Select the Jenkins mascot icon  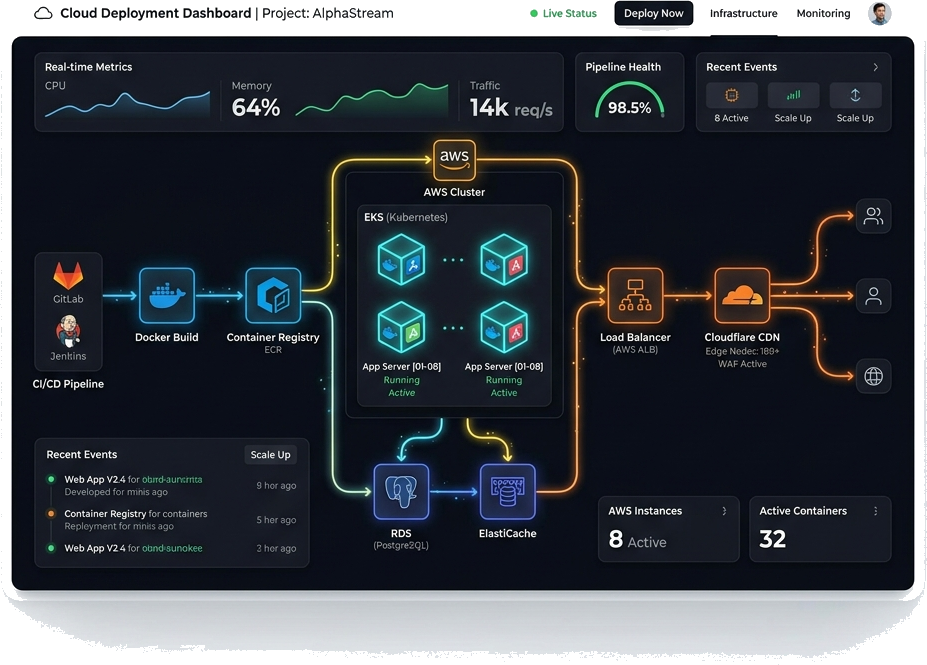(x=69, y=331)
